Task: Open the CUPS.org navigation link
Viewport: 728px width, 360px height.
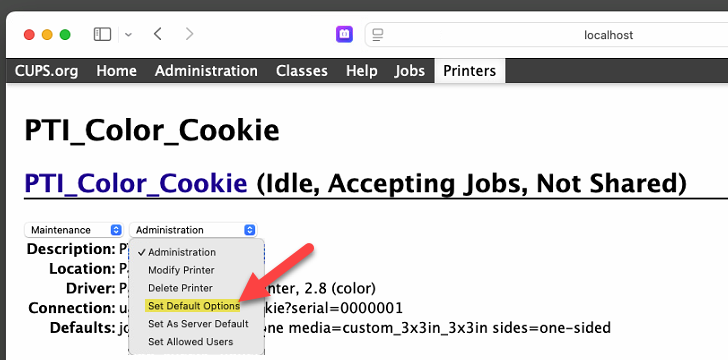Action: 46,71
